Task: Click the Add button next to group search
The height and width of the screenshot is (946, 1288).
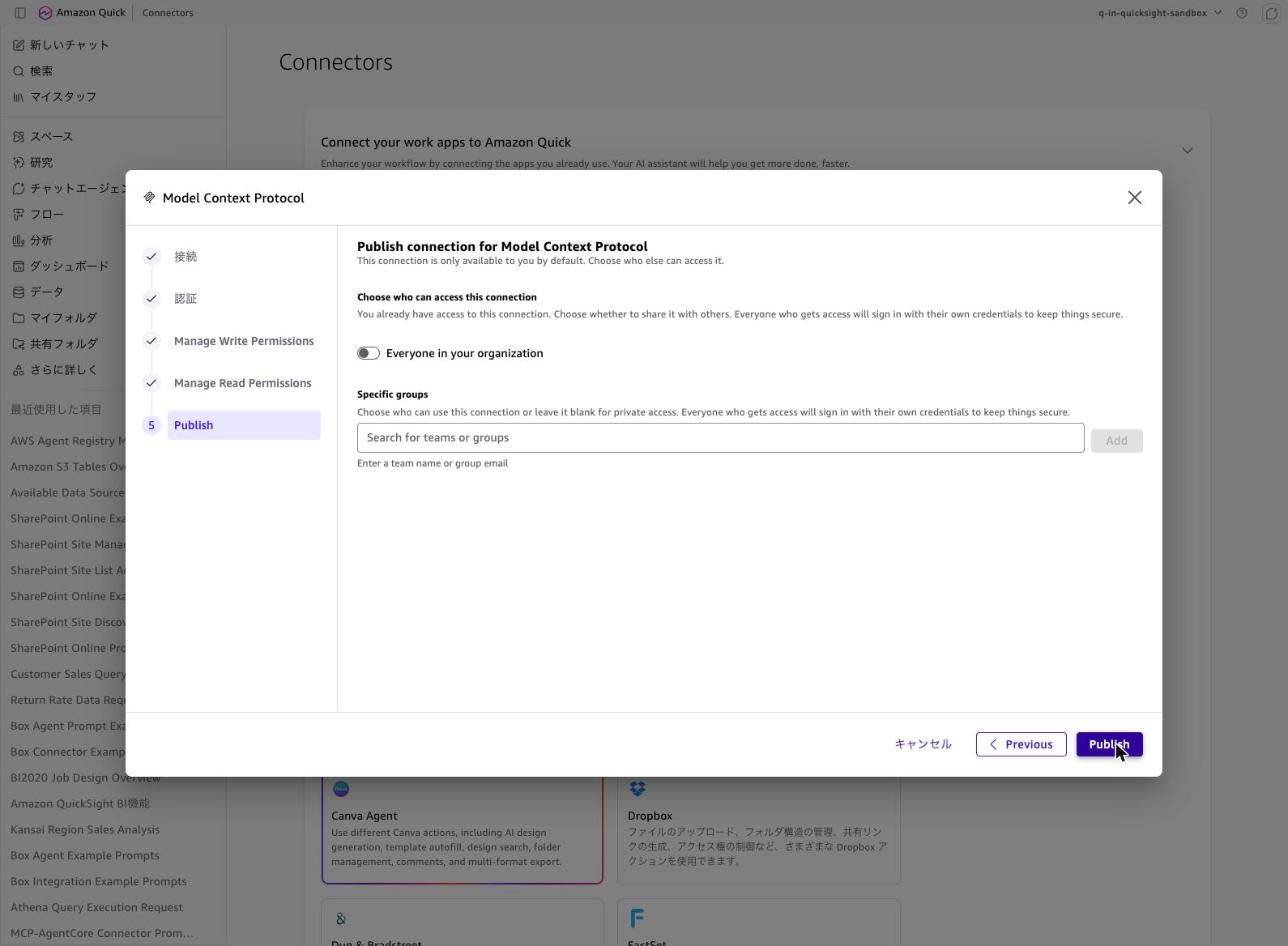Action: 1116,441
